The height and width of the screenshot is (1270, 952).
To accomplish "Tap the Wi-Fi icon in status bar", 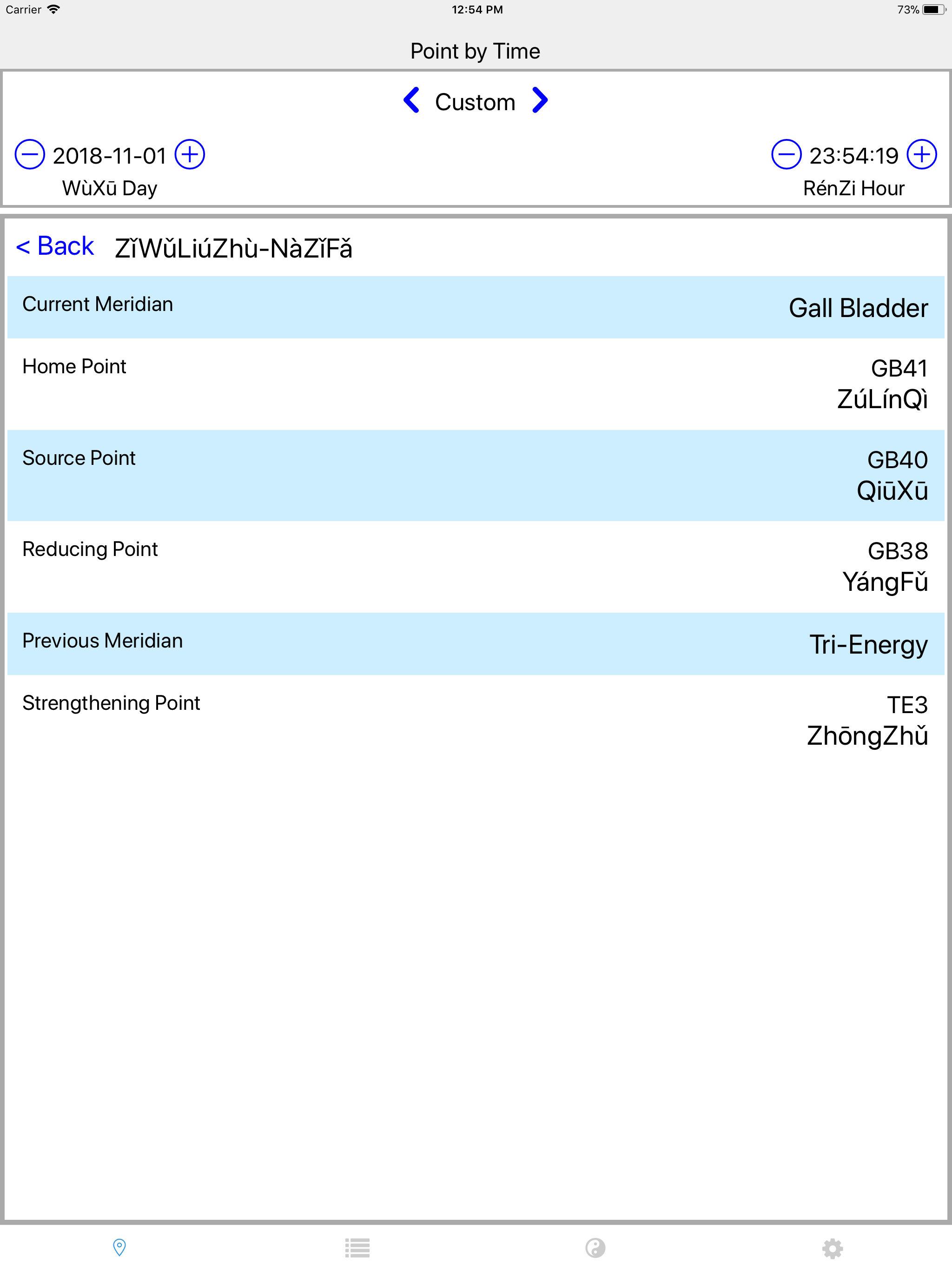I will coord(53,9).
